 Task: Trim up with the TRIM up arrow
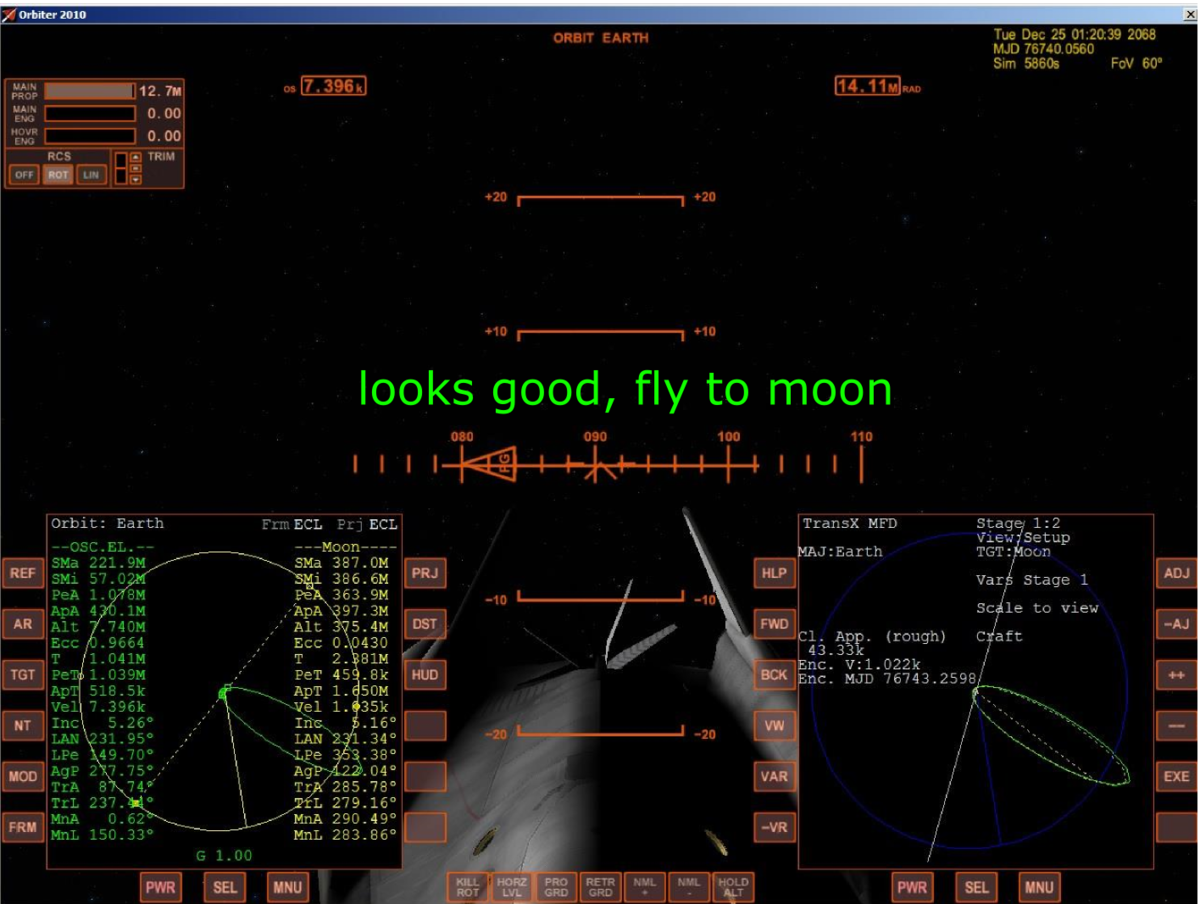(x=137, y=157)
